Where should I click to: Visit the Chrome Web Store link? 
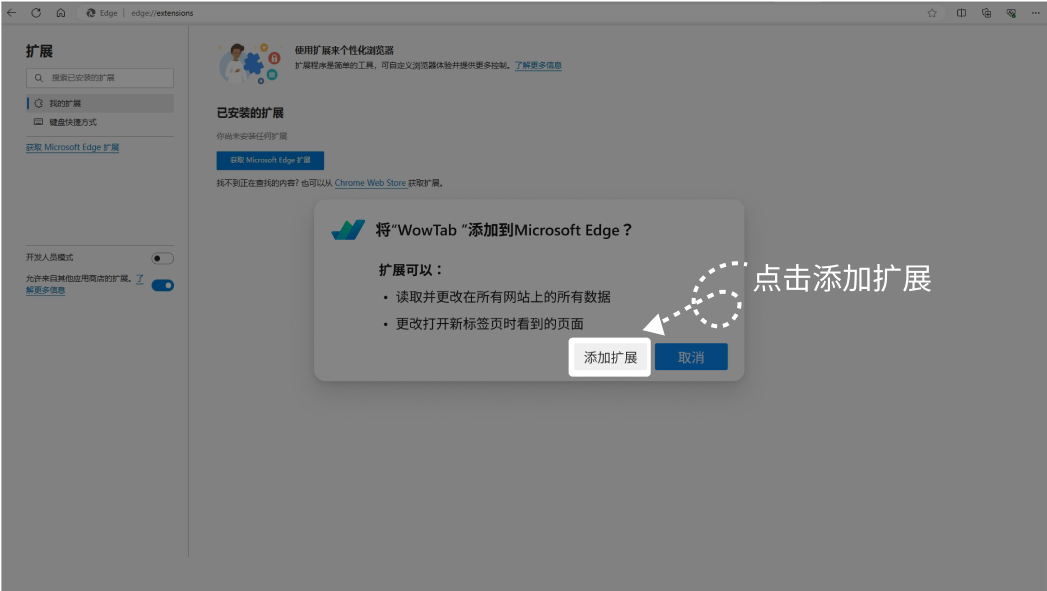[x=370, y=183]
